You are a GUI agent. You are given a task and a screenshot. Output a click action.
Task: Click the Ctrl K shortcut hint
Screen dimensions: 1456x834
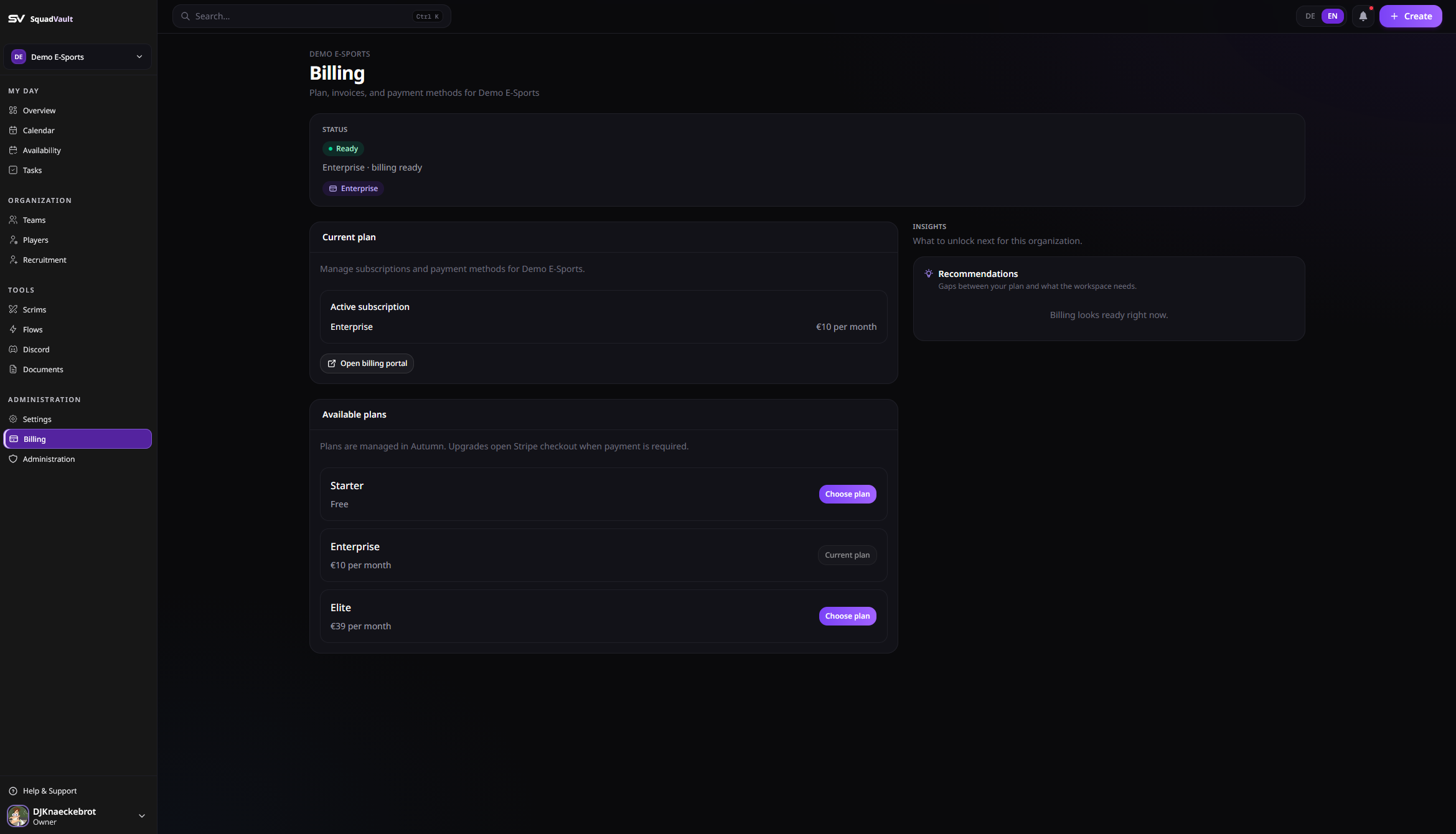click(x=428, y=17)
